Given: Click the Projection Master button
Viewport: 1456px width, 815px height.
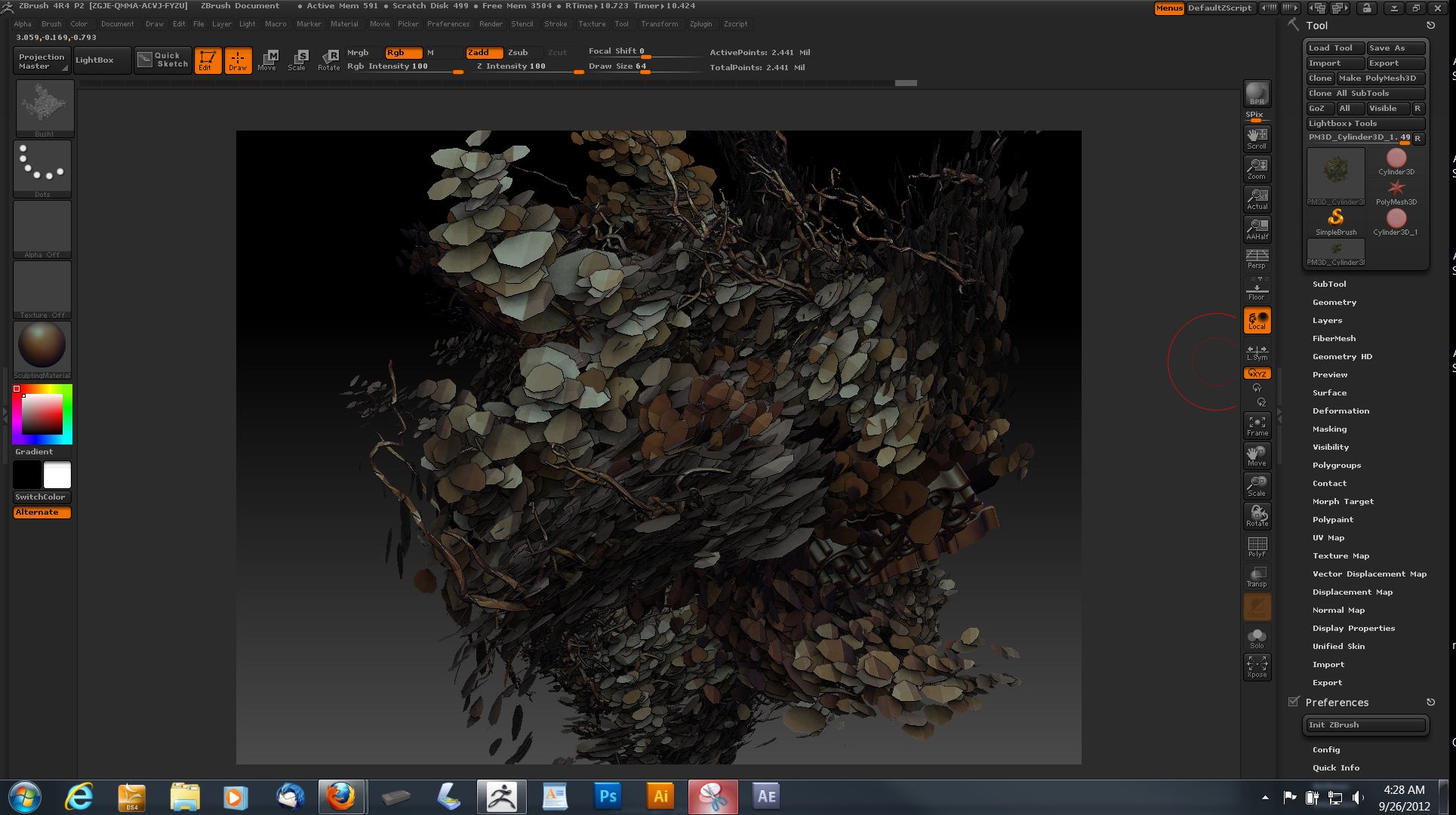Looking at the screenshot, I should [x=42, y=60].
